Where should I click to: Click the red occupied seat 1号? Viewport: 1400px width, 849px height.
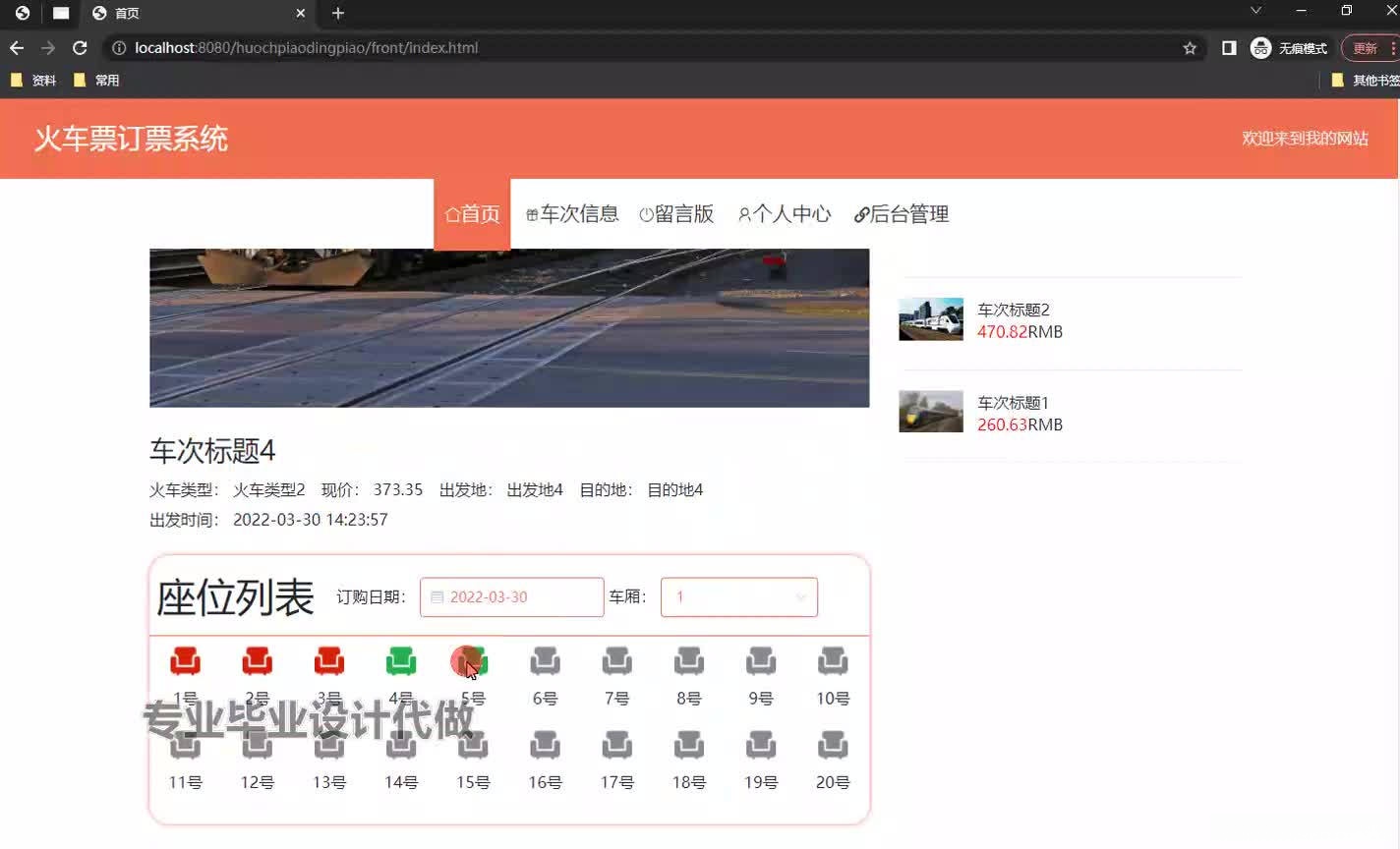(186, 660)
